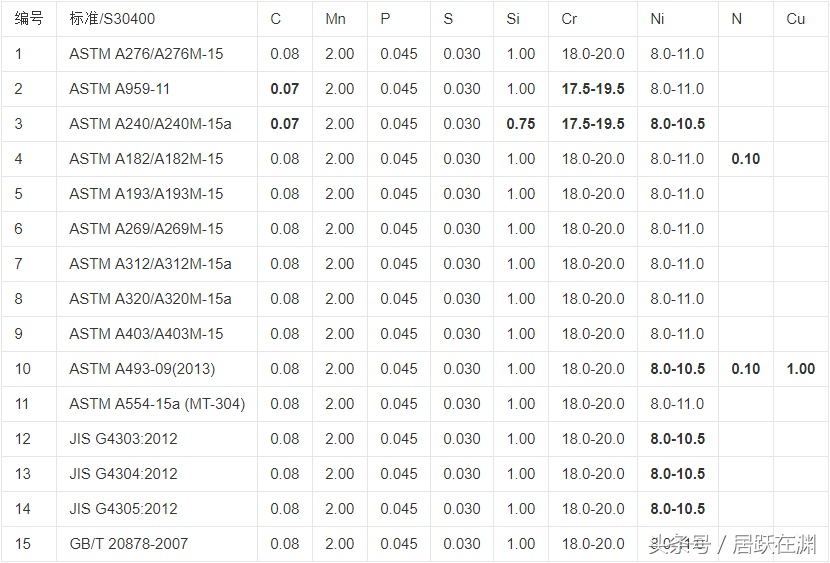Select the ASTM A493-09(2013) standard cell
This screenshot has height=563, width=830.
pos(142,369)
